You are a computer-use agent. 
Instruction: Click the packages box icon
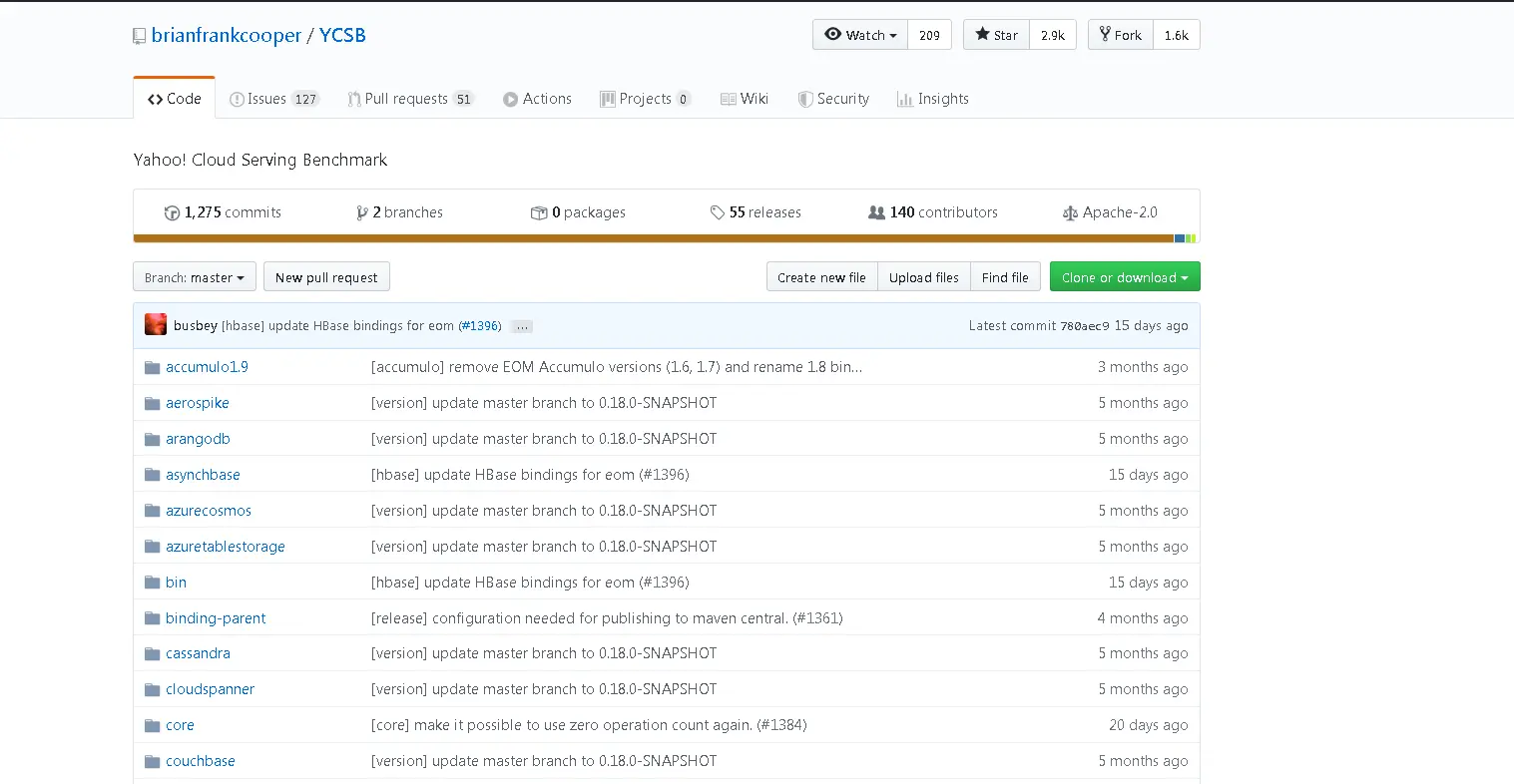[x=539, y=212]
